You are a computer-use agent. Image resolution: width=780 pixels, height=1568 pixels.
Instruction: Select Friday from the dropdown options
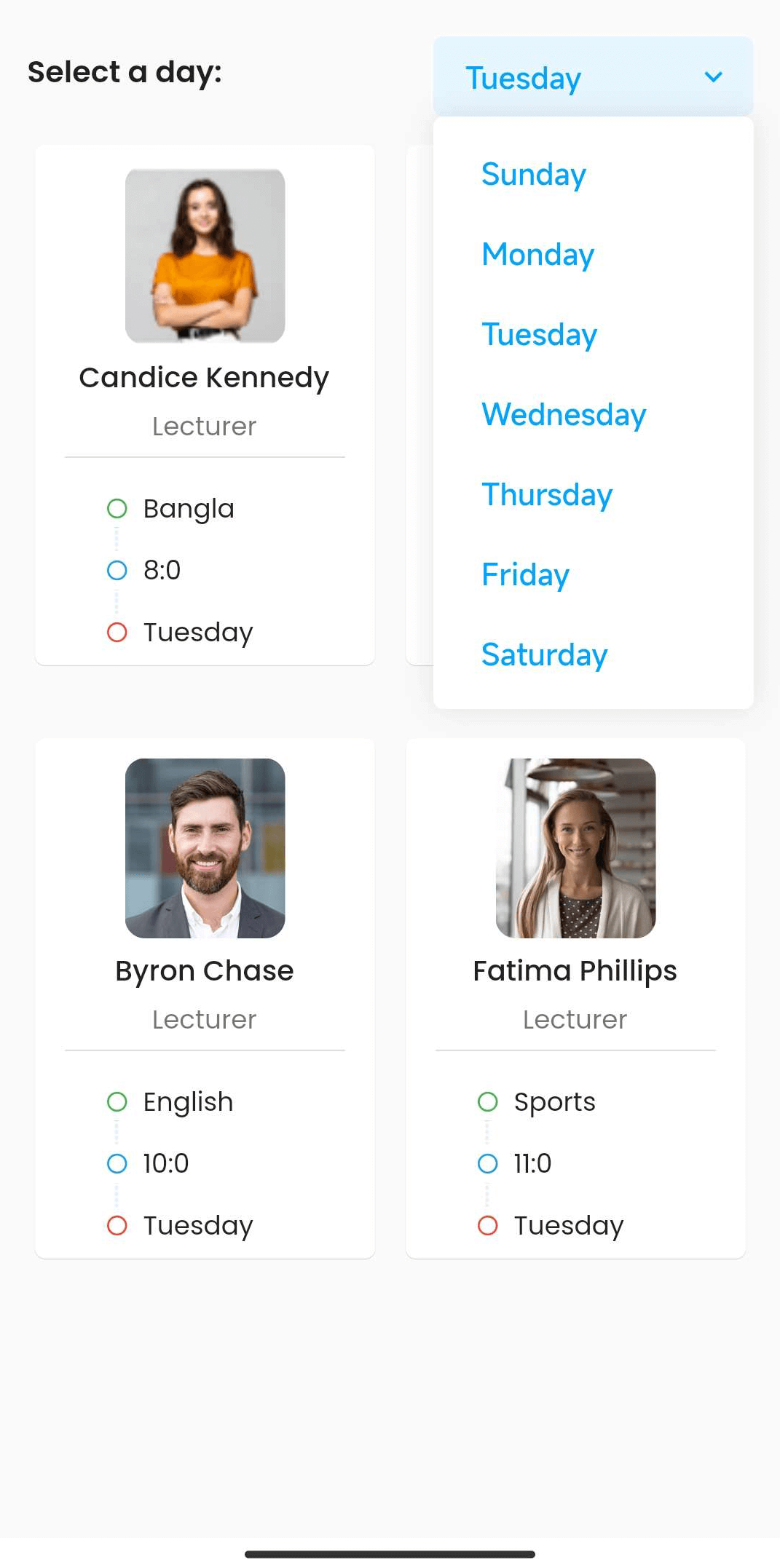pyautogui.click(x=525, y=575)
